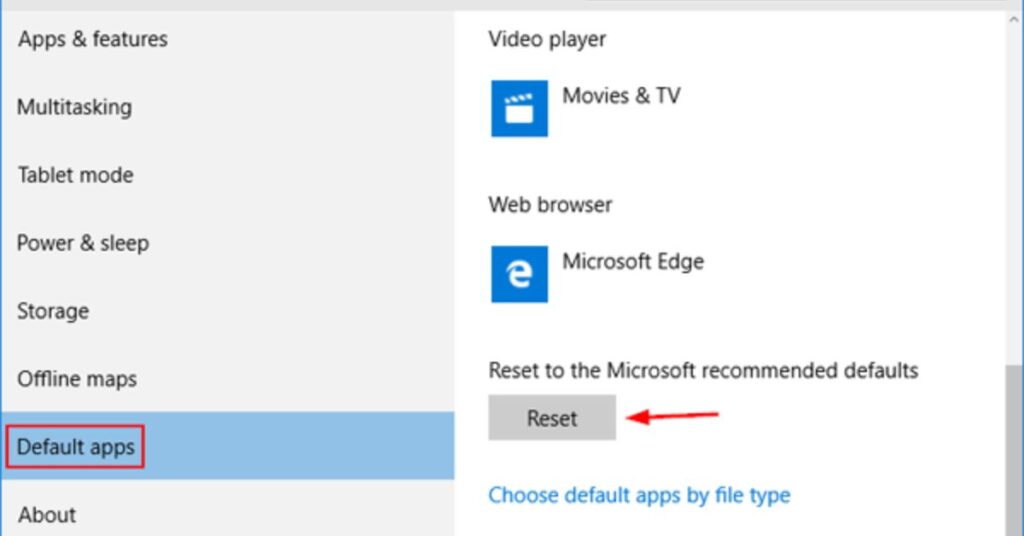This screenshot has height=536, width=1024.
Task: Click the Microsoft Edge app name
Action: 633,262
